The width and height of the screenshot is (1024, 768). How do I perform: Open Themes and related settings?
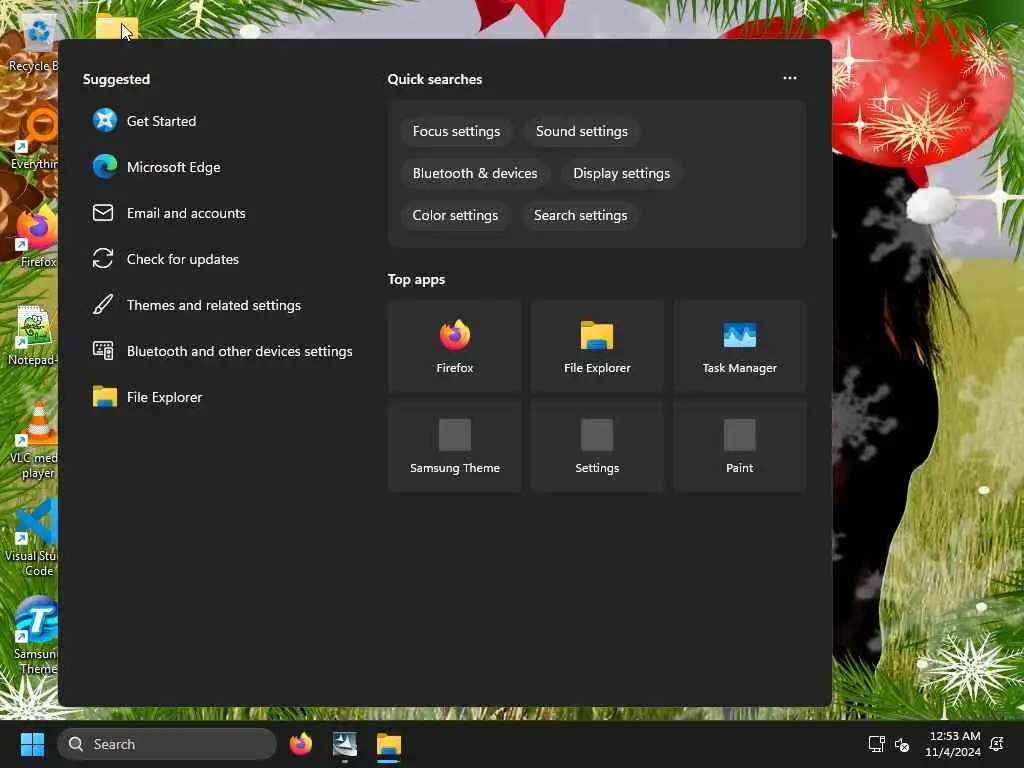(x=216, y=305)
